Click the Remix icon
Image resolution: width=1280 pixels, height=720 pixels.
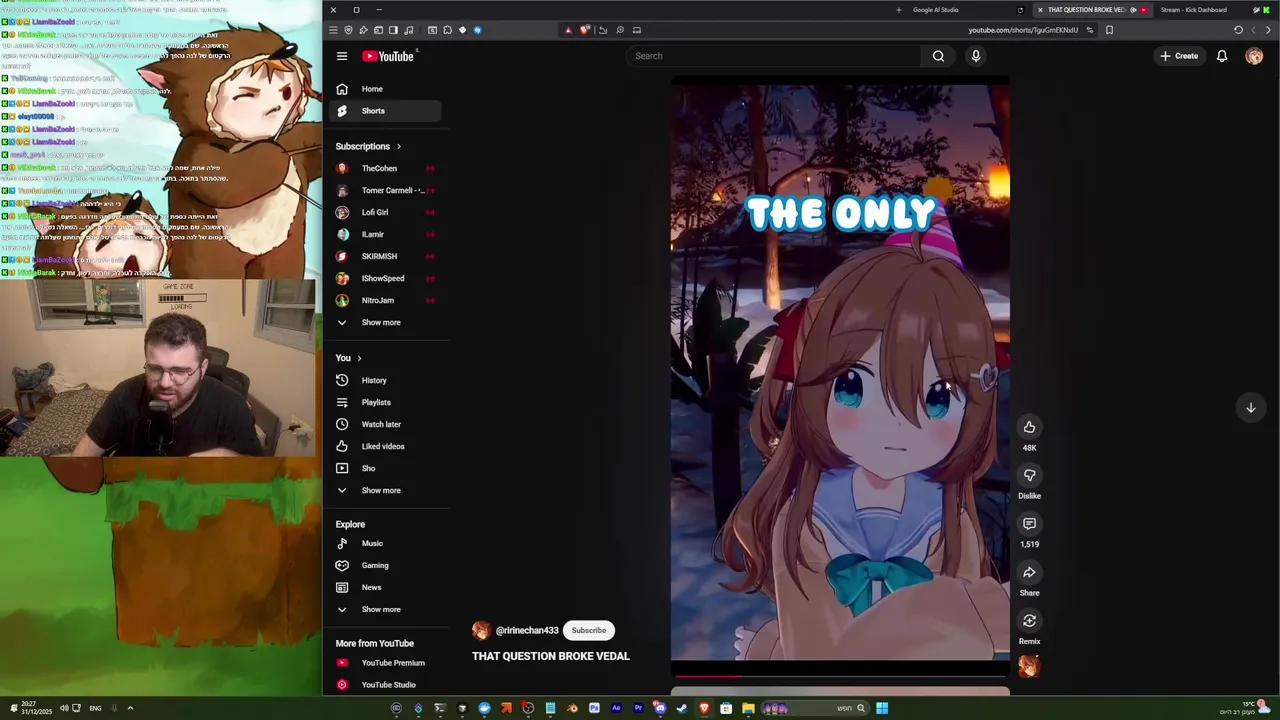click(1029, 621)
